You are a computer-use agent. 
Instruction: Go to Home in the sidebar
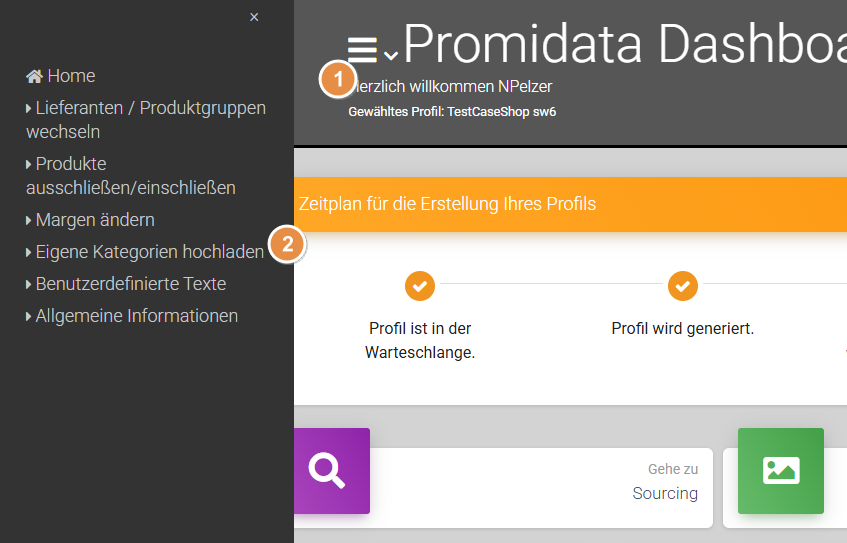pyautogui.click(x=71, y=76)
